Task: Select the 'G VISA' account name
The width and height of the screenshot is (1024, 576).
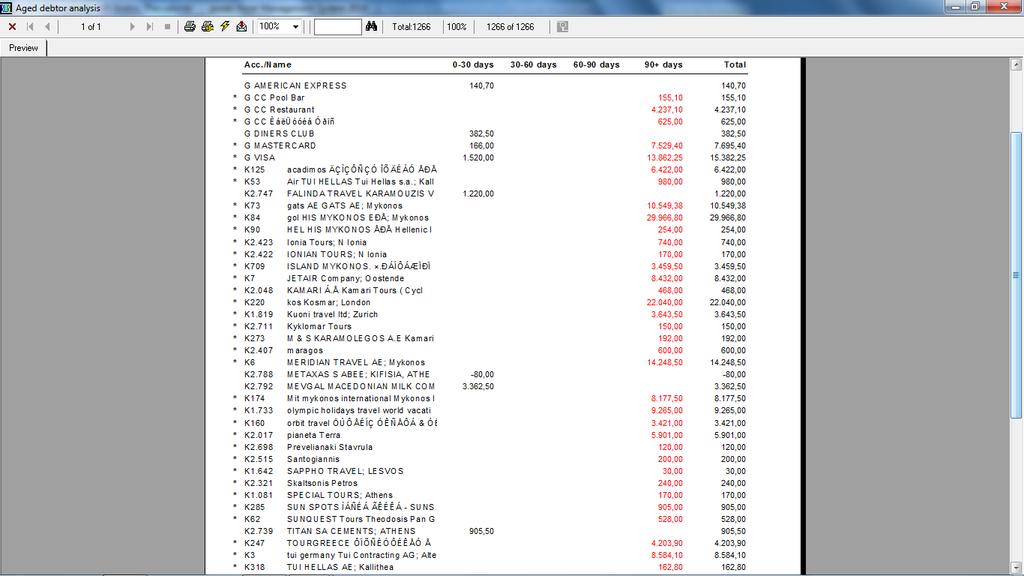Action: coord(259,158)
